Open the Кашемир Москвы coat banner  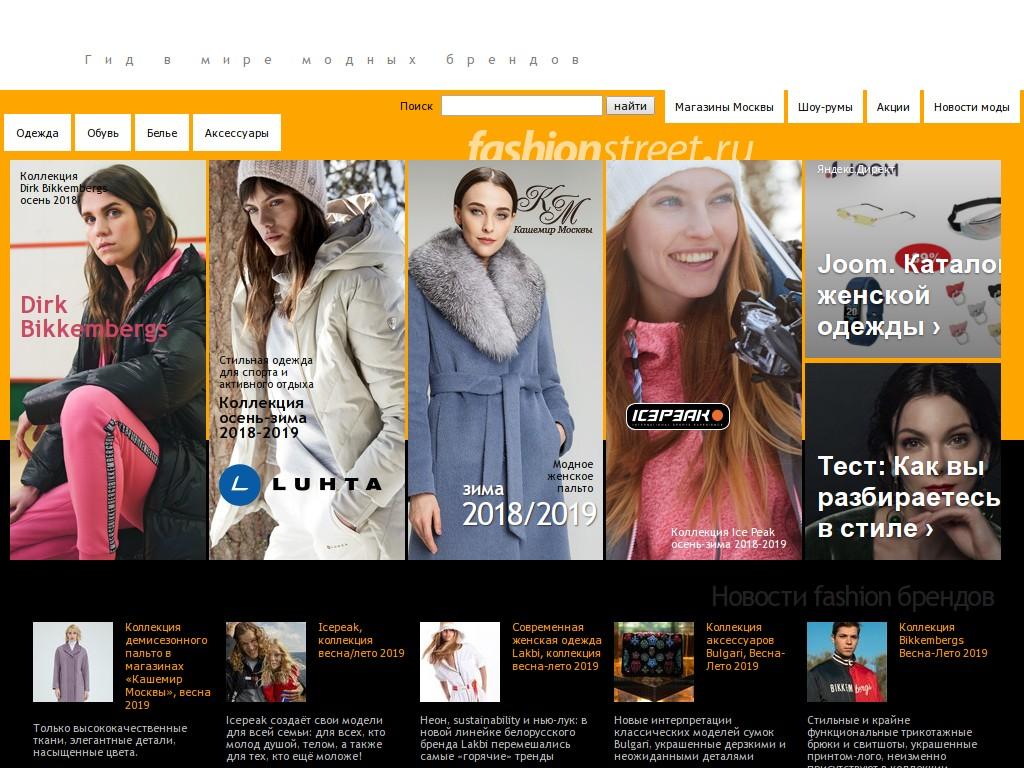(x=505, y=360)
